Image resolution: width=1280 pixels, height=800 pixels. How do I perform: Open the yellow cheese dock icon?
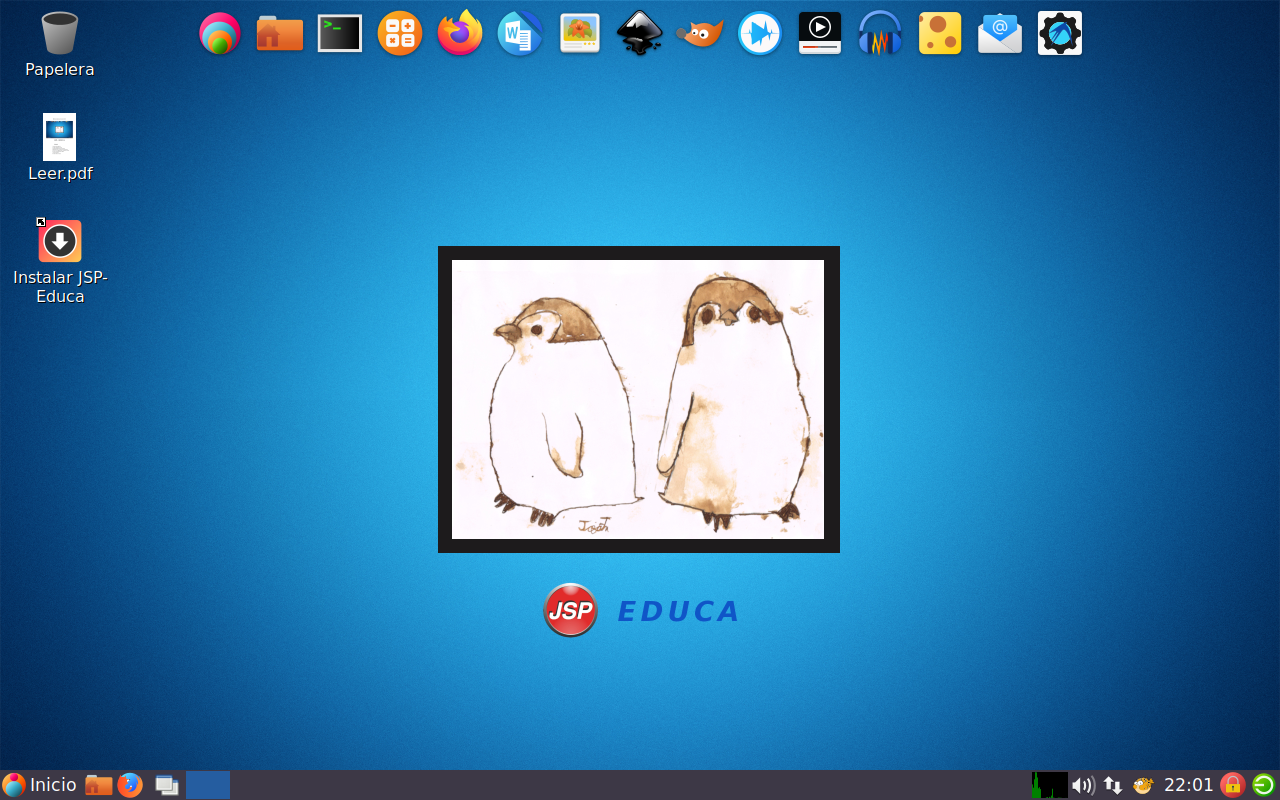(940, 34)
